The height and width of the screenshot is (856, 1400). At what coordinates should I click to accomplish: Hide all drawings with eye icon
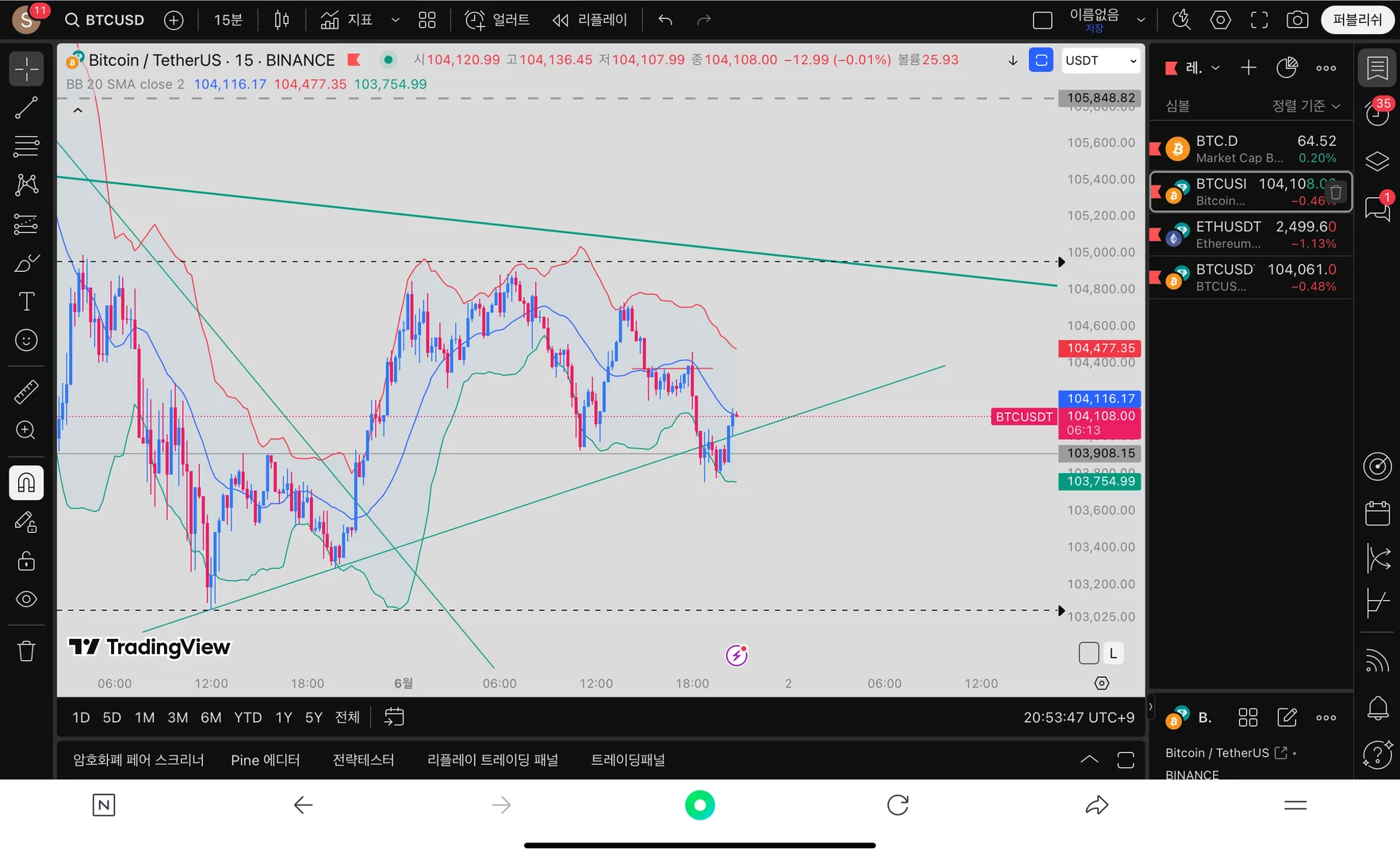(26, 599)
